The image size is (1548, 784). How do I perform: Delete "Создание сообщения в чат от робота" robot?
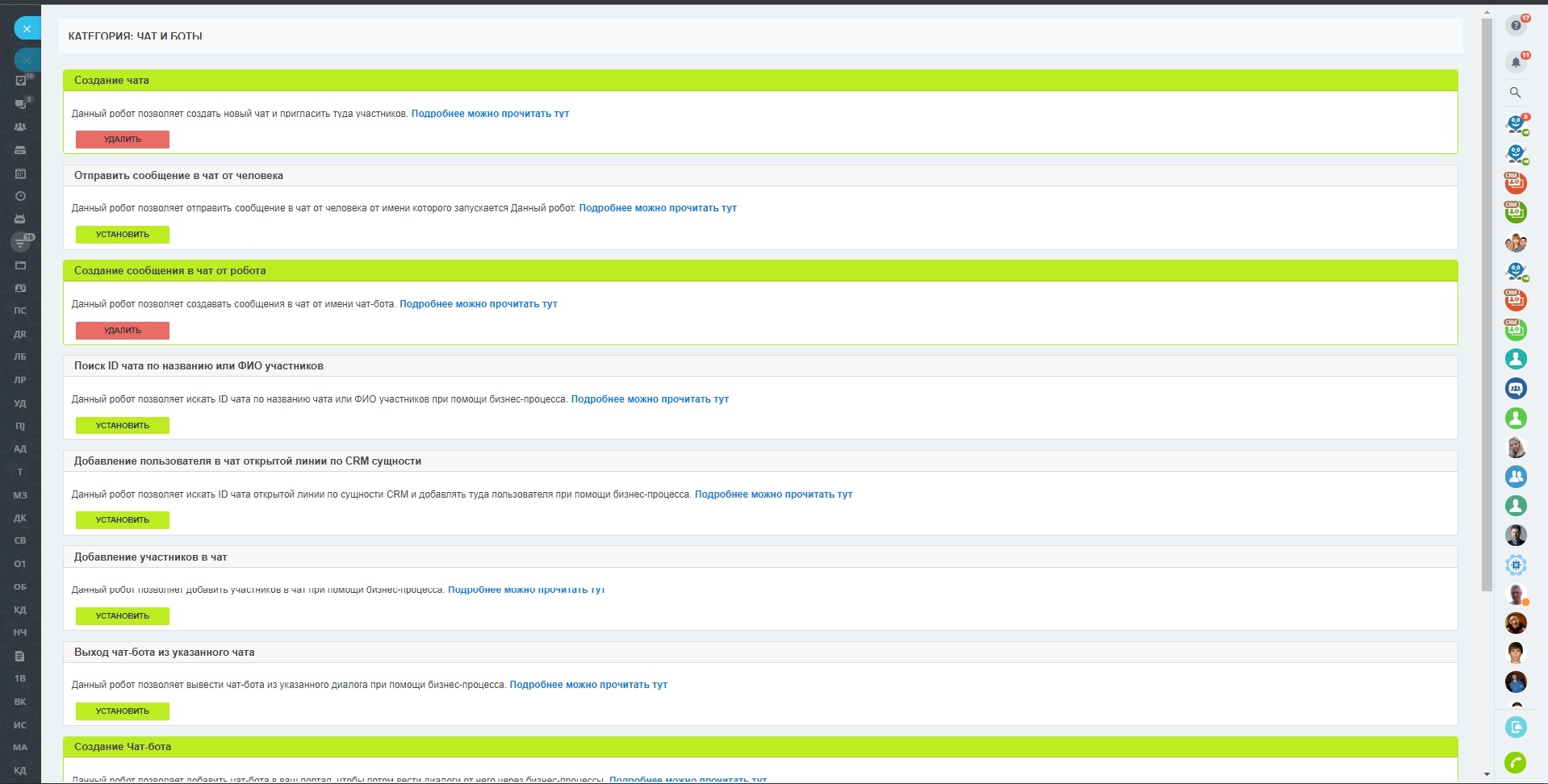123,331
